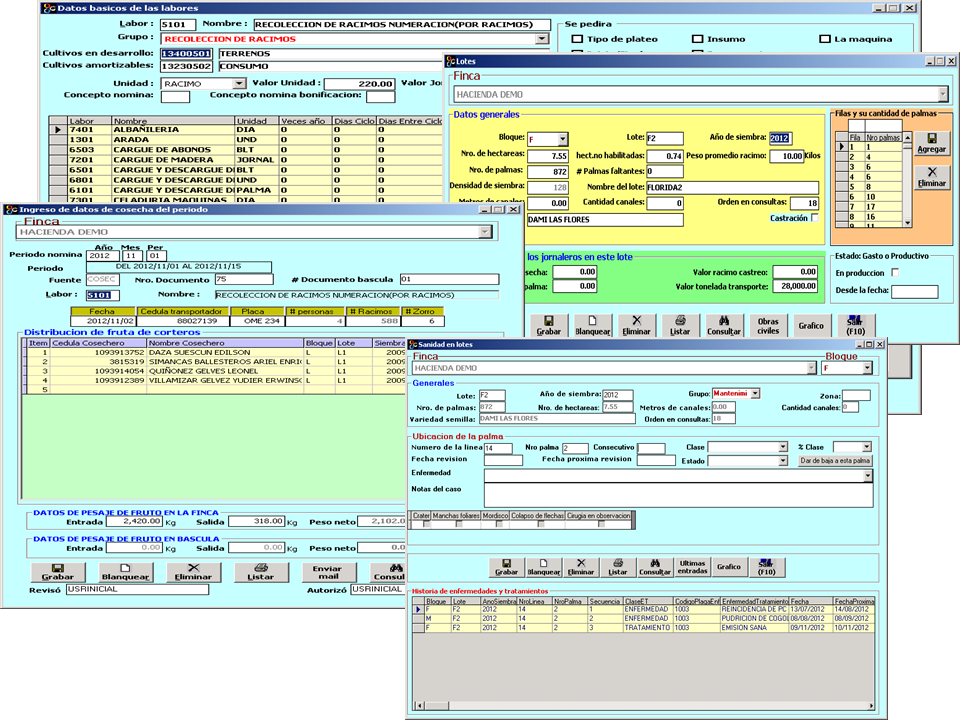This screenshot has height=720, width=960.
Task: Click Salir (F10) in the Sanidad en lotes window
Action: point(766,567)
